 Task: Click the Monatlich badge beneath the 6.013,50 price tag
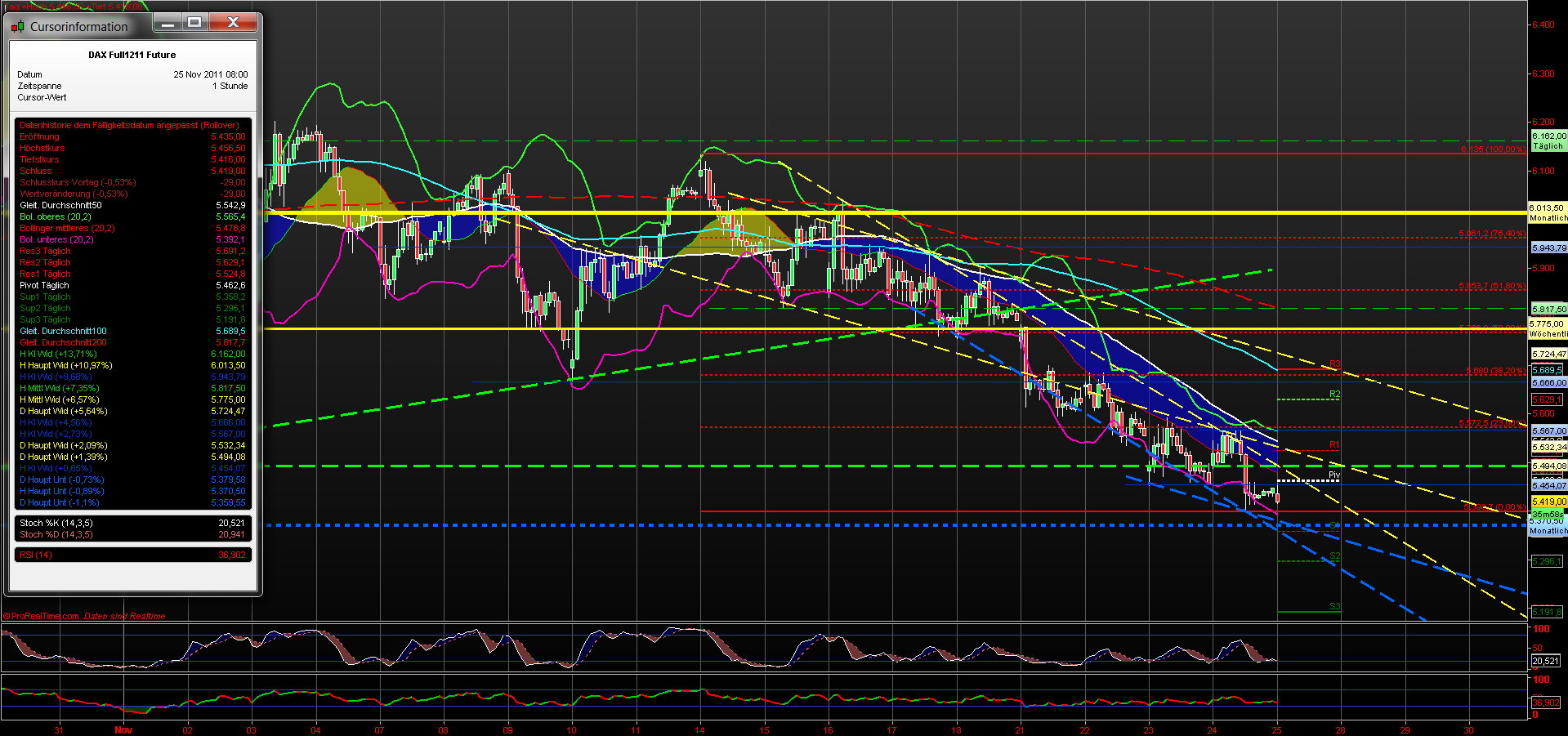click(1548, 218)
